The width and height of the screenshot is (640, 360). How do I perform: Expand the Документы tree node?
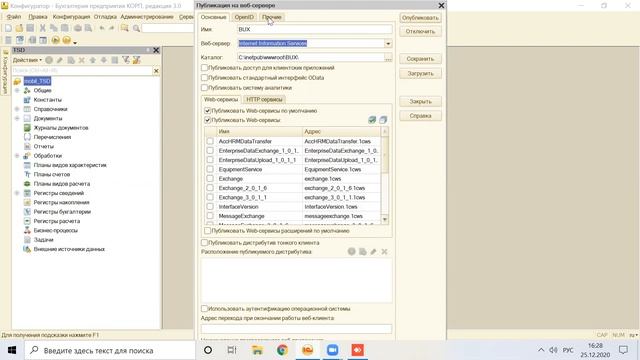[17, 118]
